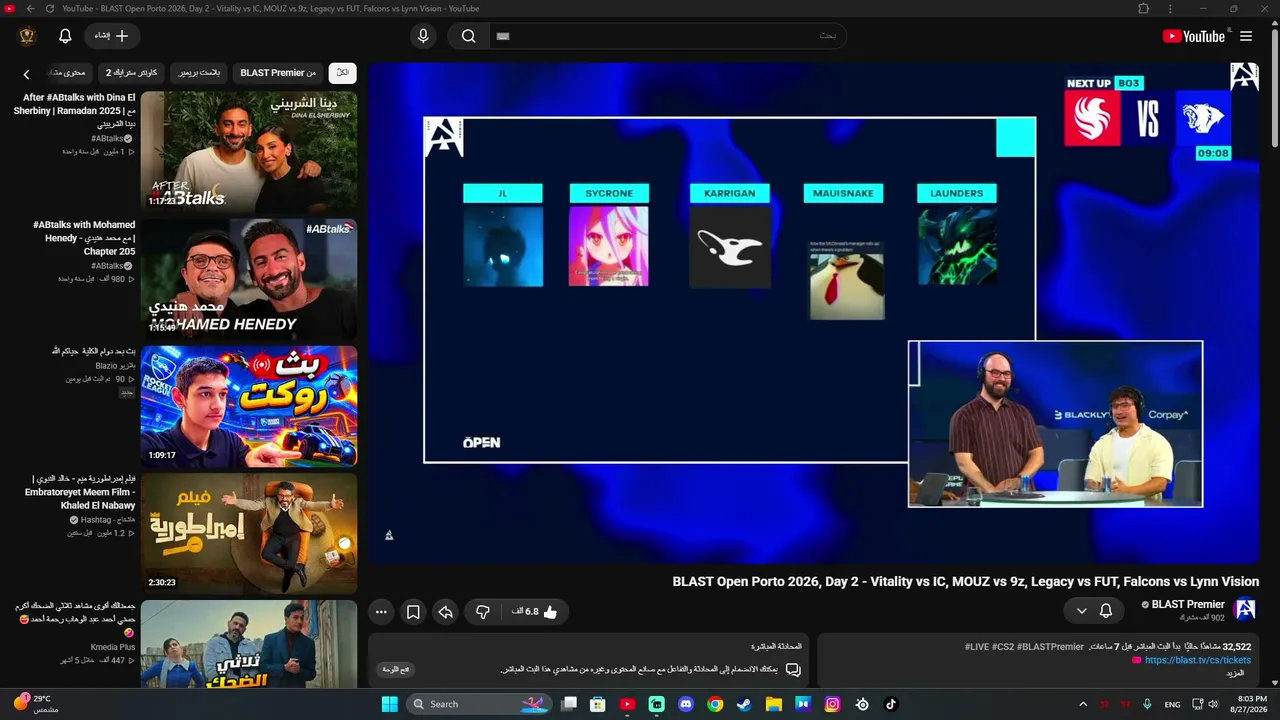Viewport: 1280px width, 720px height.
Task: Open the weather widget showing 29°C
Action: [35, 703]
